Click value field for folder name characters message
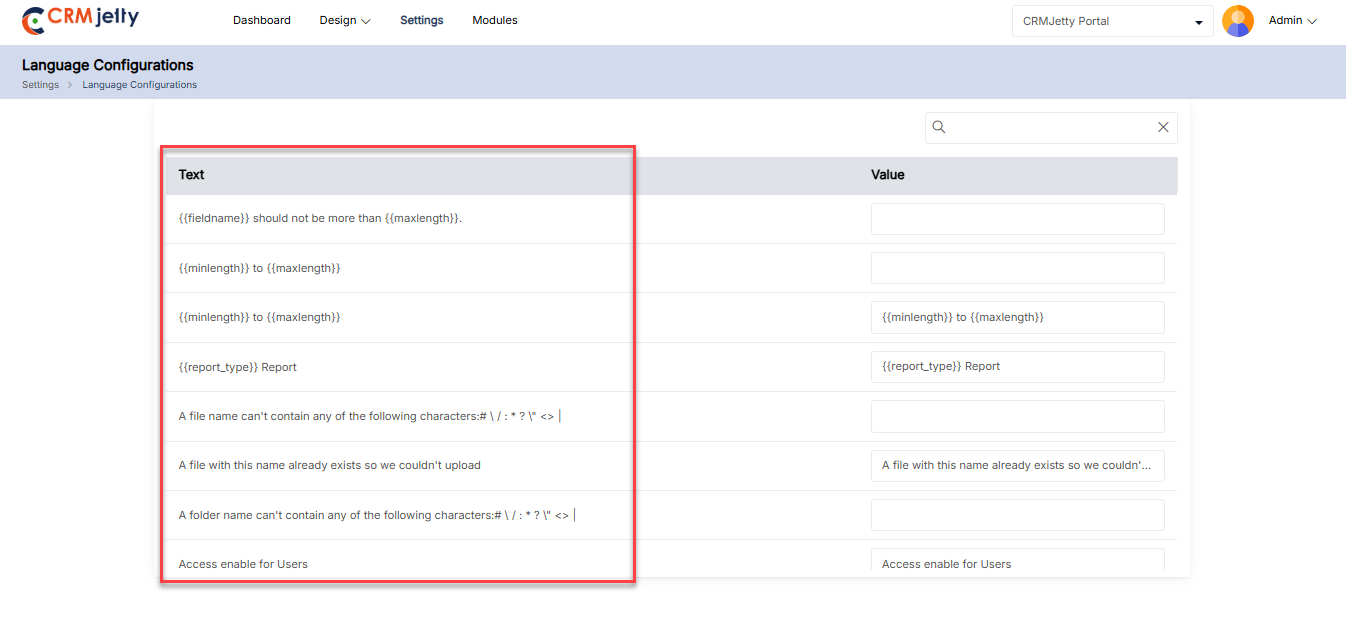The image size is (1346, 628). click(1017, 515)
